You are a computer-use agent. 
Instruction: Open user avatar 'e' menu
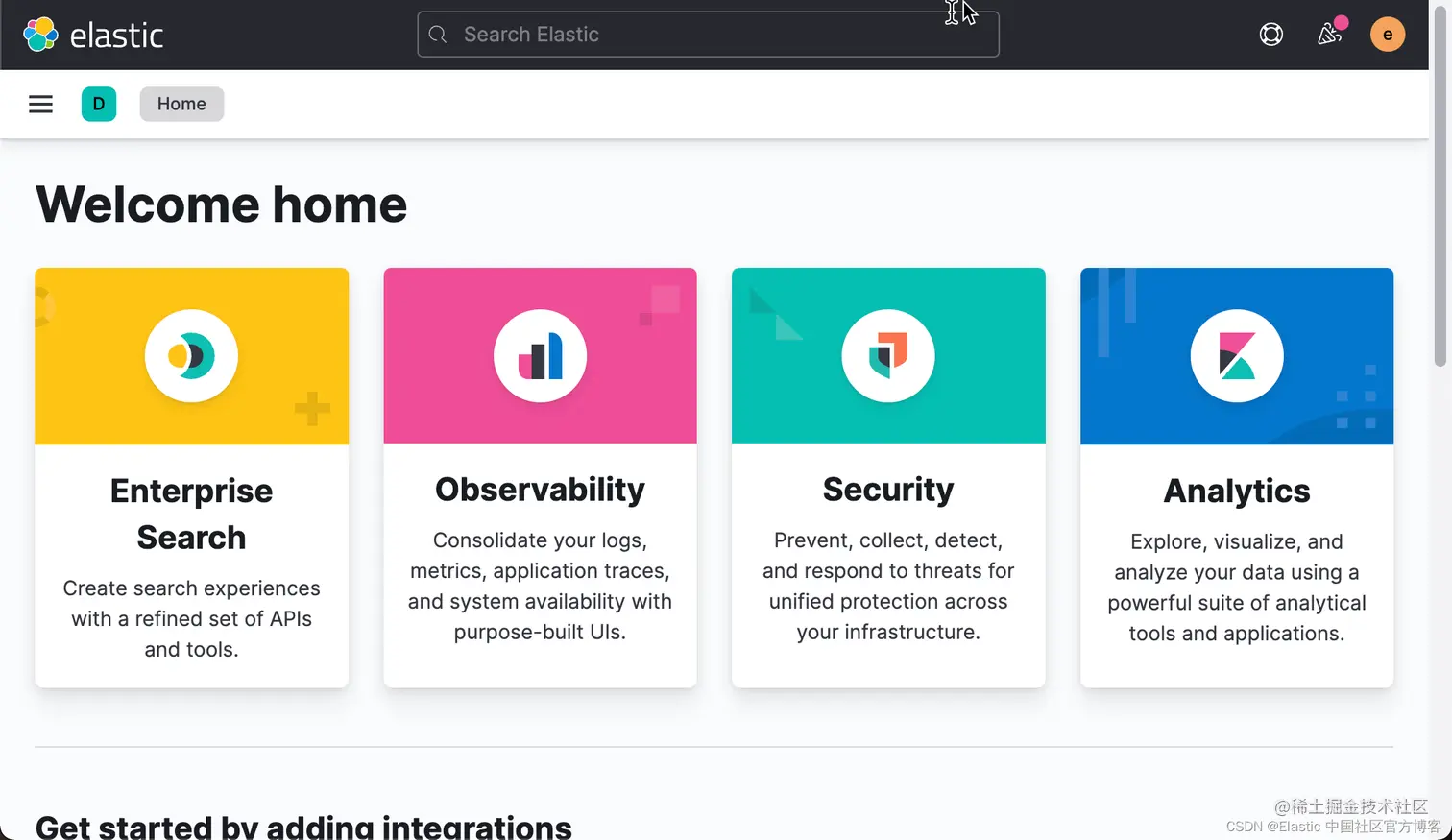[x=1387, y=35]
